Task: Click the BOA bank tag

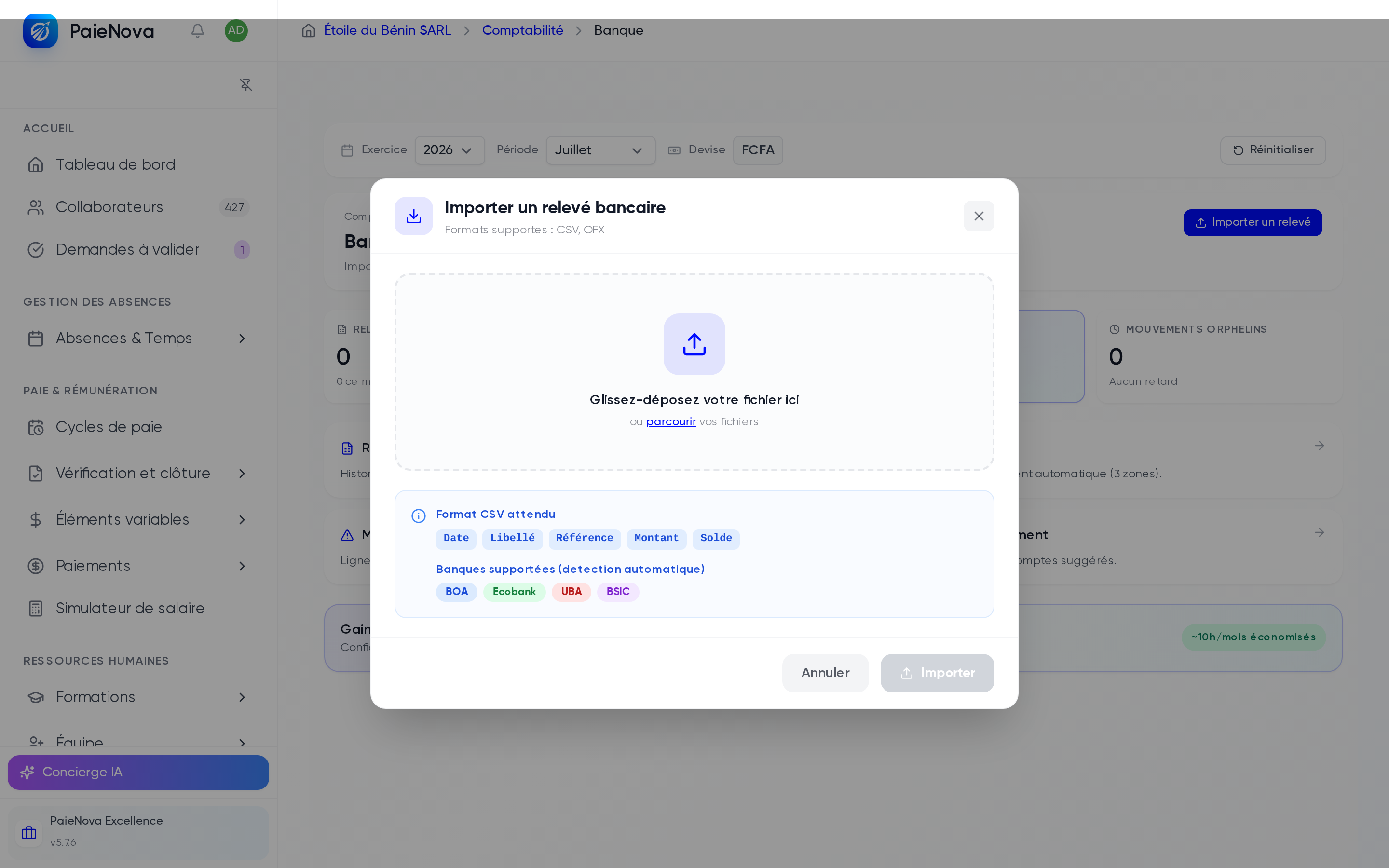Action: (x=456, y=592)
